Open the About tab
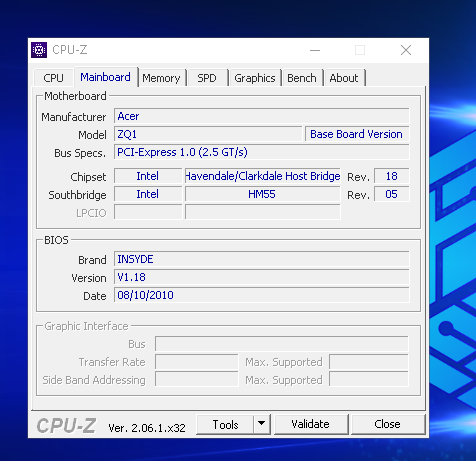Image resolution: width=476 pixels, height=461 pixels. (x=344, y=78)
